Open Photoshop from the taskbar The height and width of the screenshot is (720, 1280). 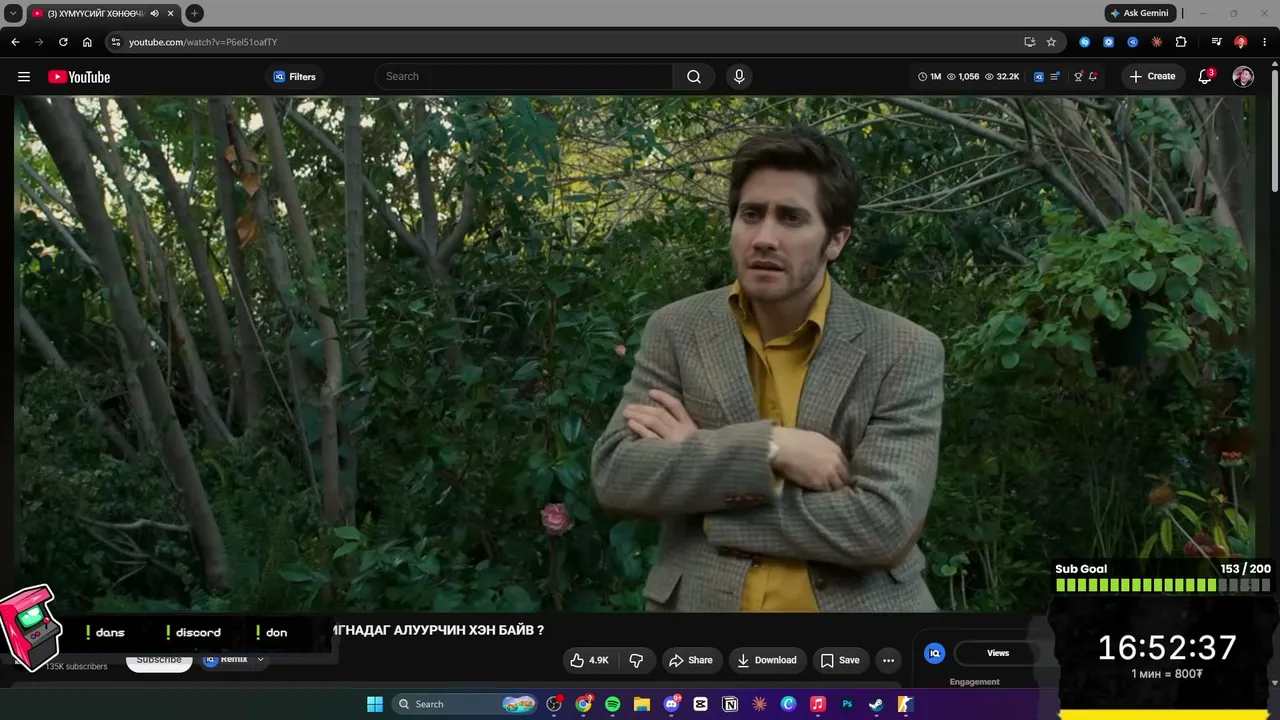[847, 704]
